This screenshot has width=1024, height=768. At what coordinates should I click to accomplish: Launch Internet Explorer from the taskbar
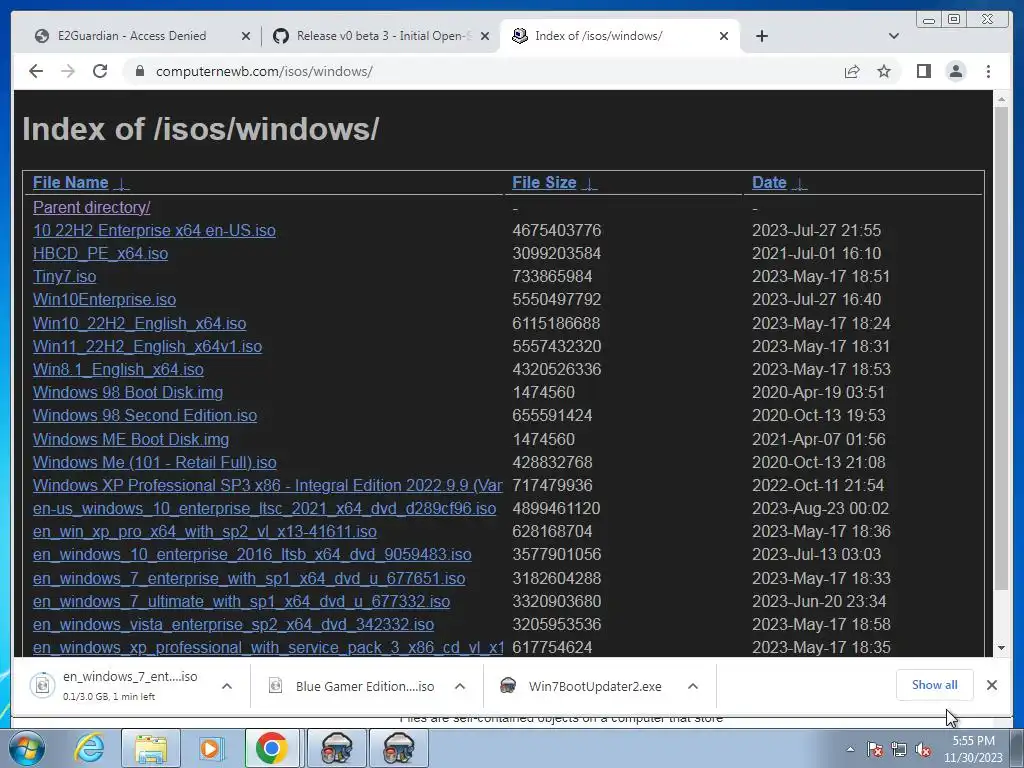click(x=89, y=748)
